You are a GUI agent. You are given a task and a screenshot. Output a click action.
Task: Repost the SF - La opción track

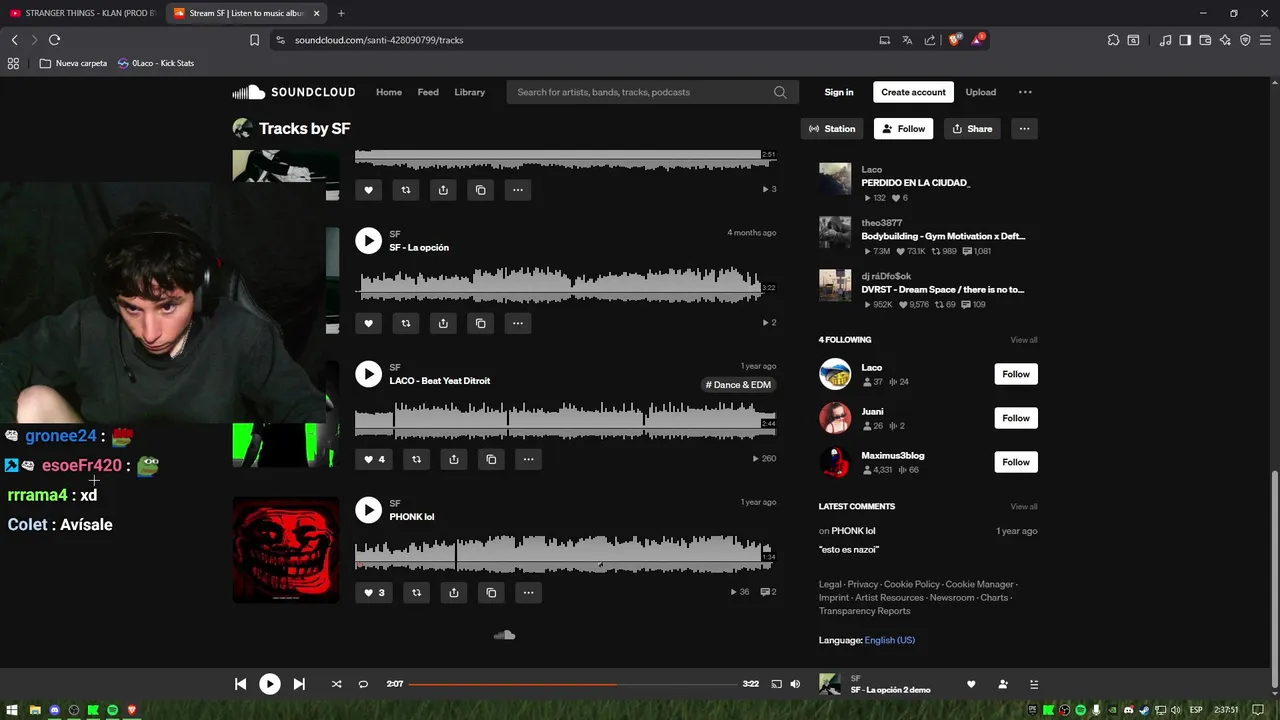(x=406, y=323)
